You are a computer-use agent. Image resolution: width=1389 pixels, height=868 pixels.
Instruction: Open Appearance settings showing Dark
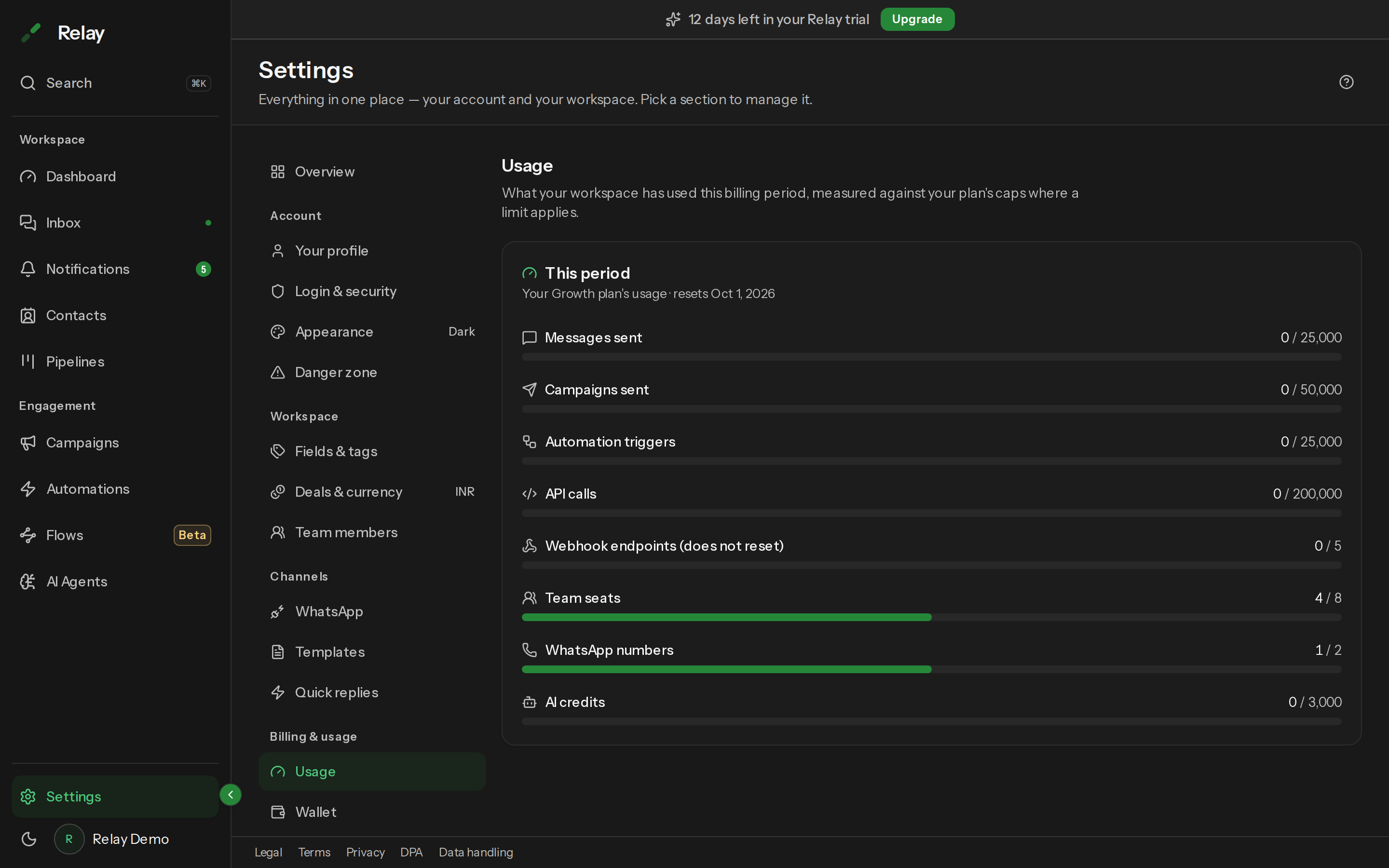[x=372, y=332]
